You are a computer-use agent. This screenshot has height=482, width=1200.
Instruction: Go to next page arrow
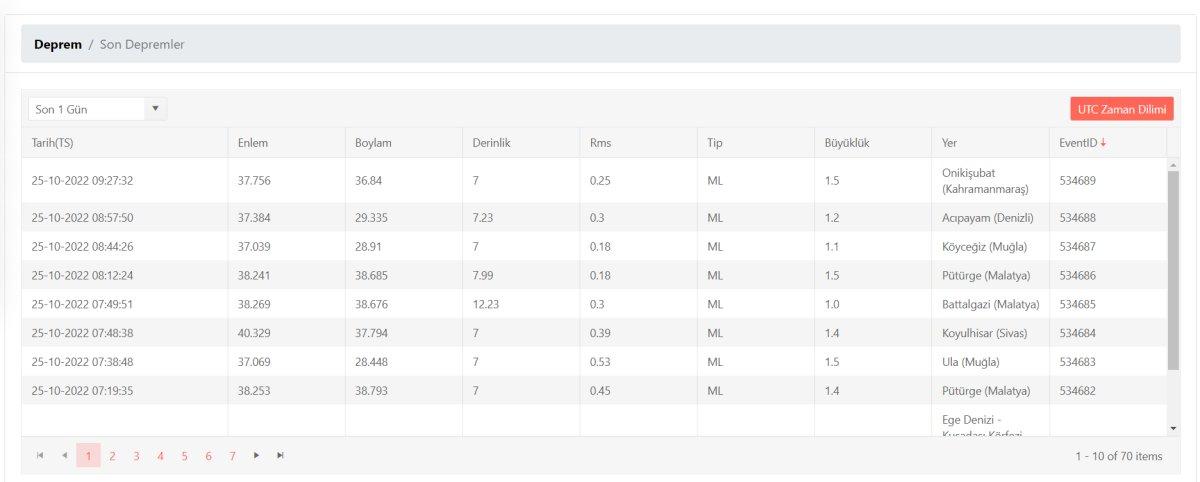pyautogui.click(x=257, y=456)
